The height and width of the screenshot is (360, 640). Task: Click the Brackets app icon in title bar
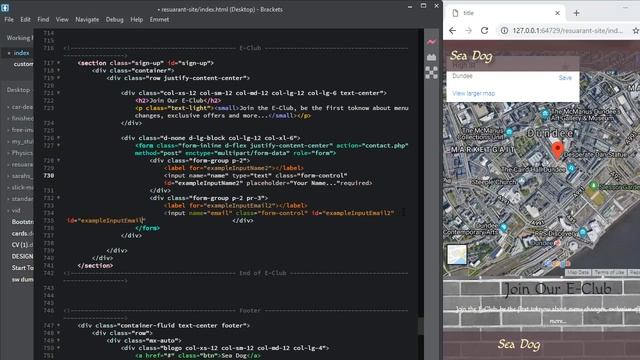coord(5,7)
